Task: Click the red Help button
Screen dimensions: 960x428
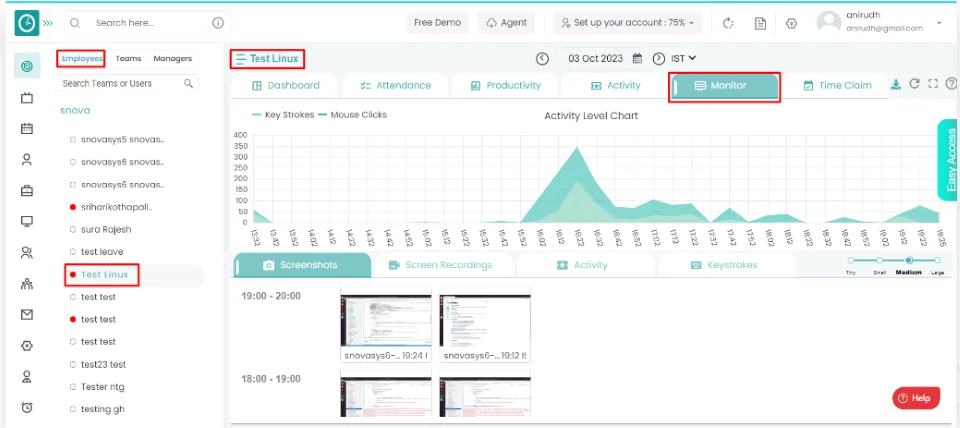Action: coord(915,398)
